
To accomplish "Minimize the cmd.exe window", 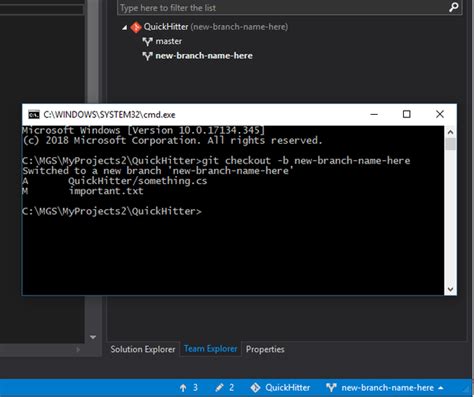I will (374, 114).
